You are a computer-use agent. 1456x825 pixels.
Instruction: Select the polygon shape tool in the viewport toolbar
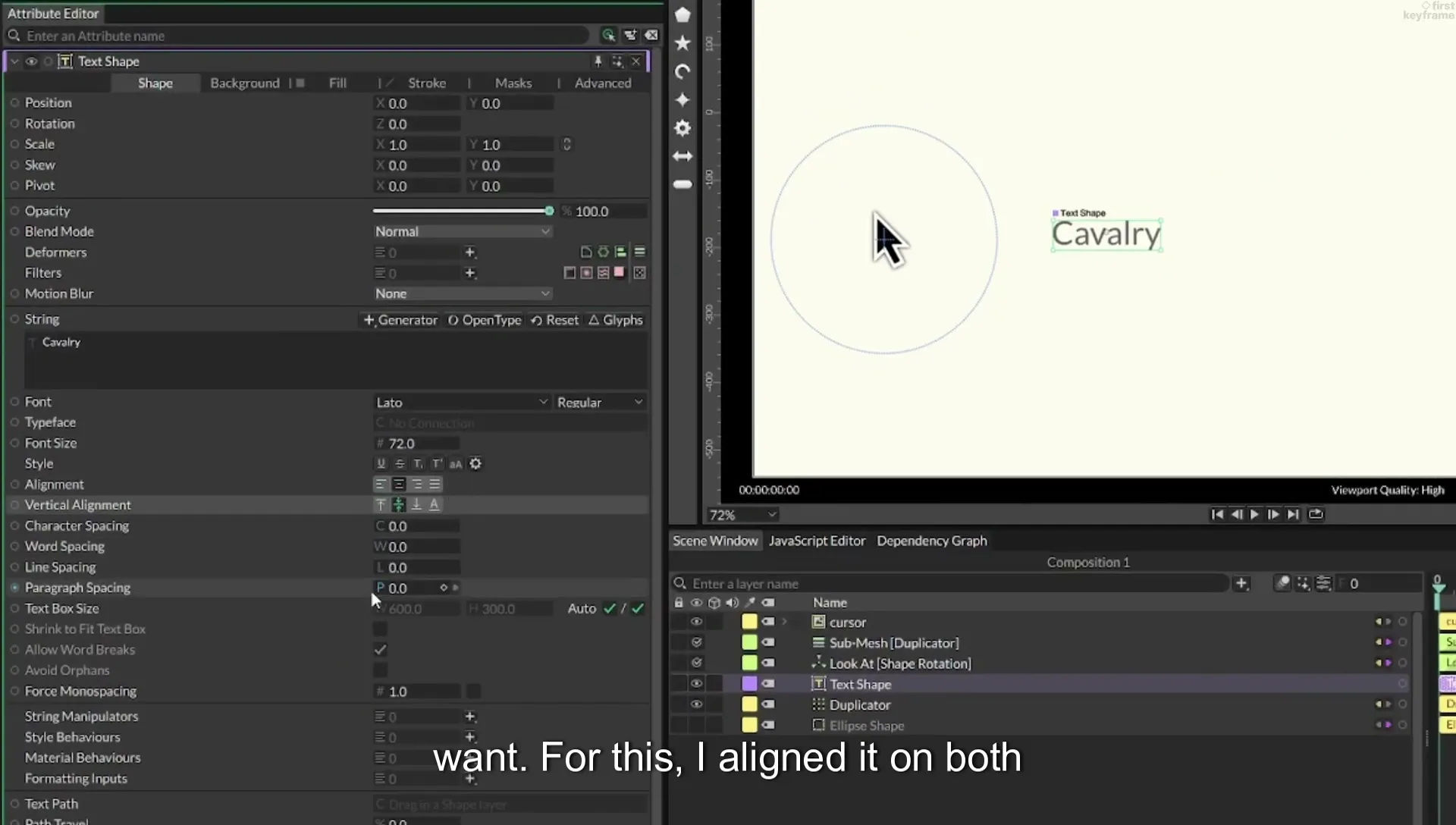pos(682,14)
